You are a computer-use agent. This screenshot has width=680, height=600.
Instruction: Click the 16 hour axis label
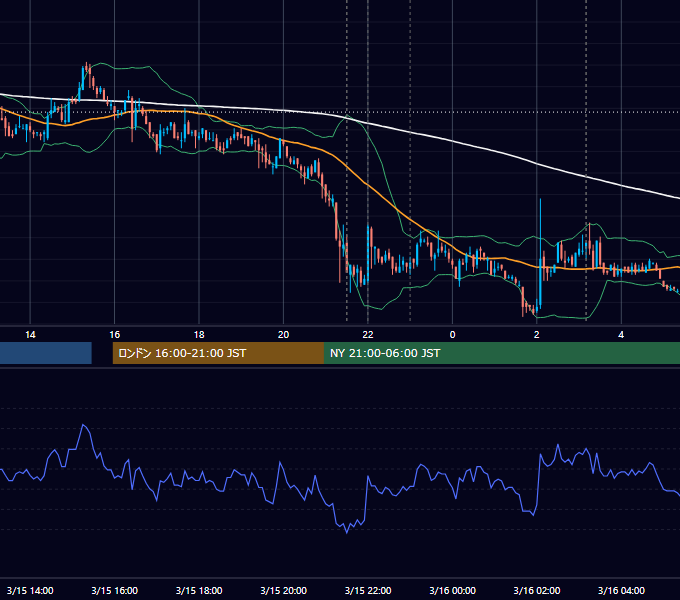114,335
